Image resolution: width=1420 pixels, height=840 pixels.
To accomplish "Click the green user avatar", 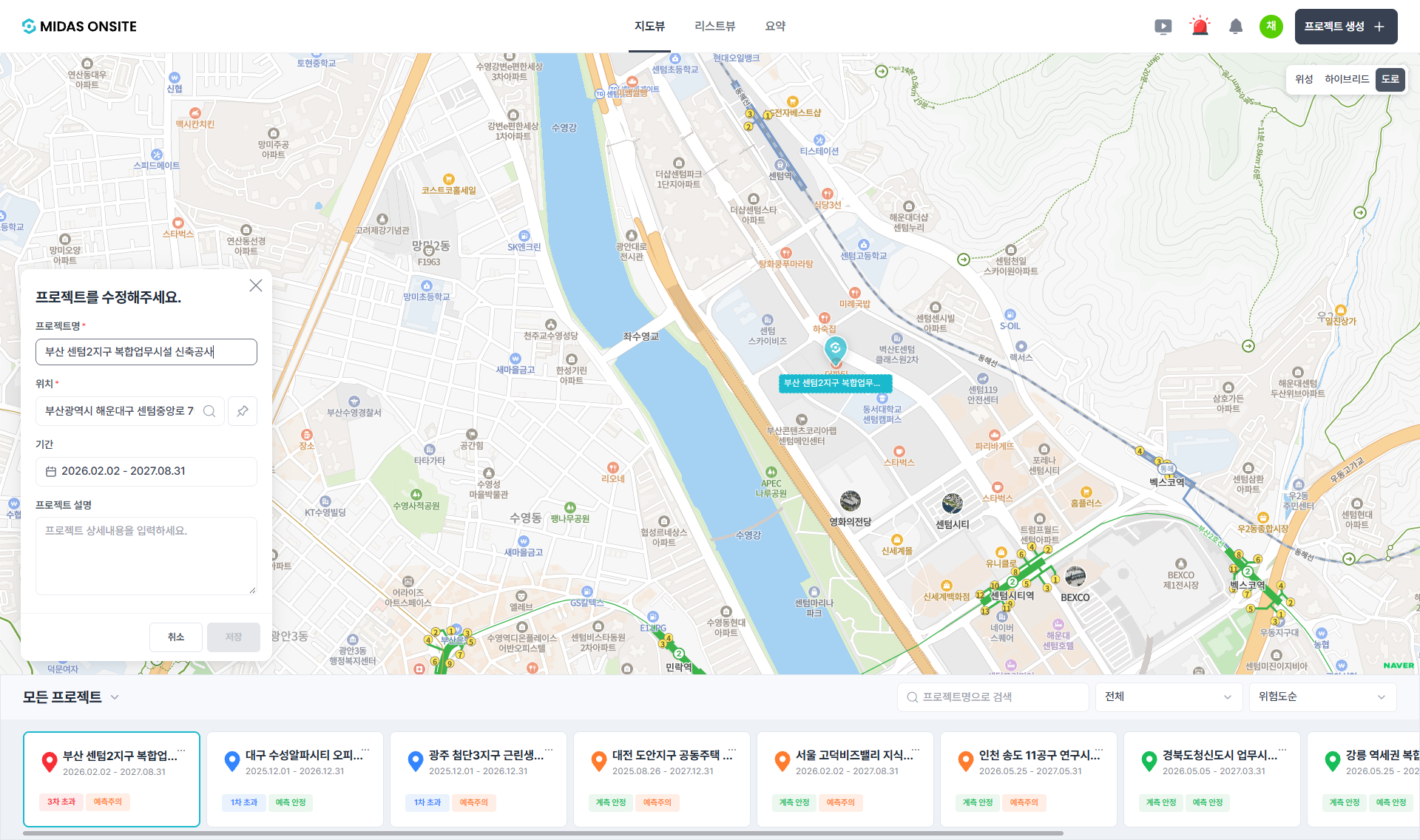I will 1271,27.
